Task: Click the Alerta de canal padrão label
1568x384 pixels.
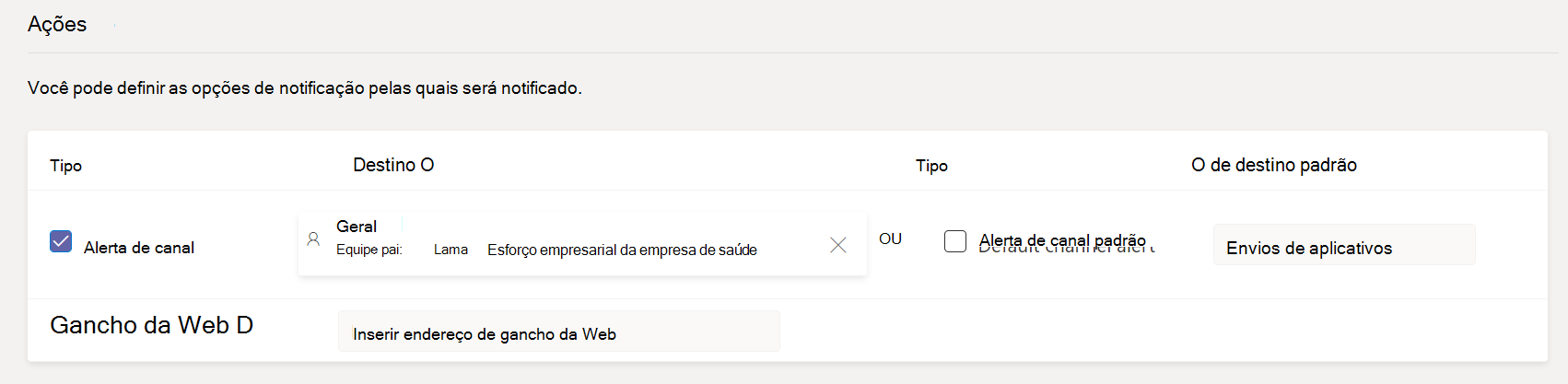Action: [1062, 241]
